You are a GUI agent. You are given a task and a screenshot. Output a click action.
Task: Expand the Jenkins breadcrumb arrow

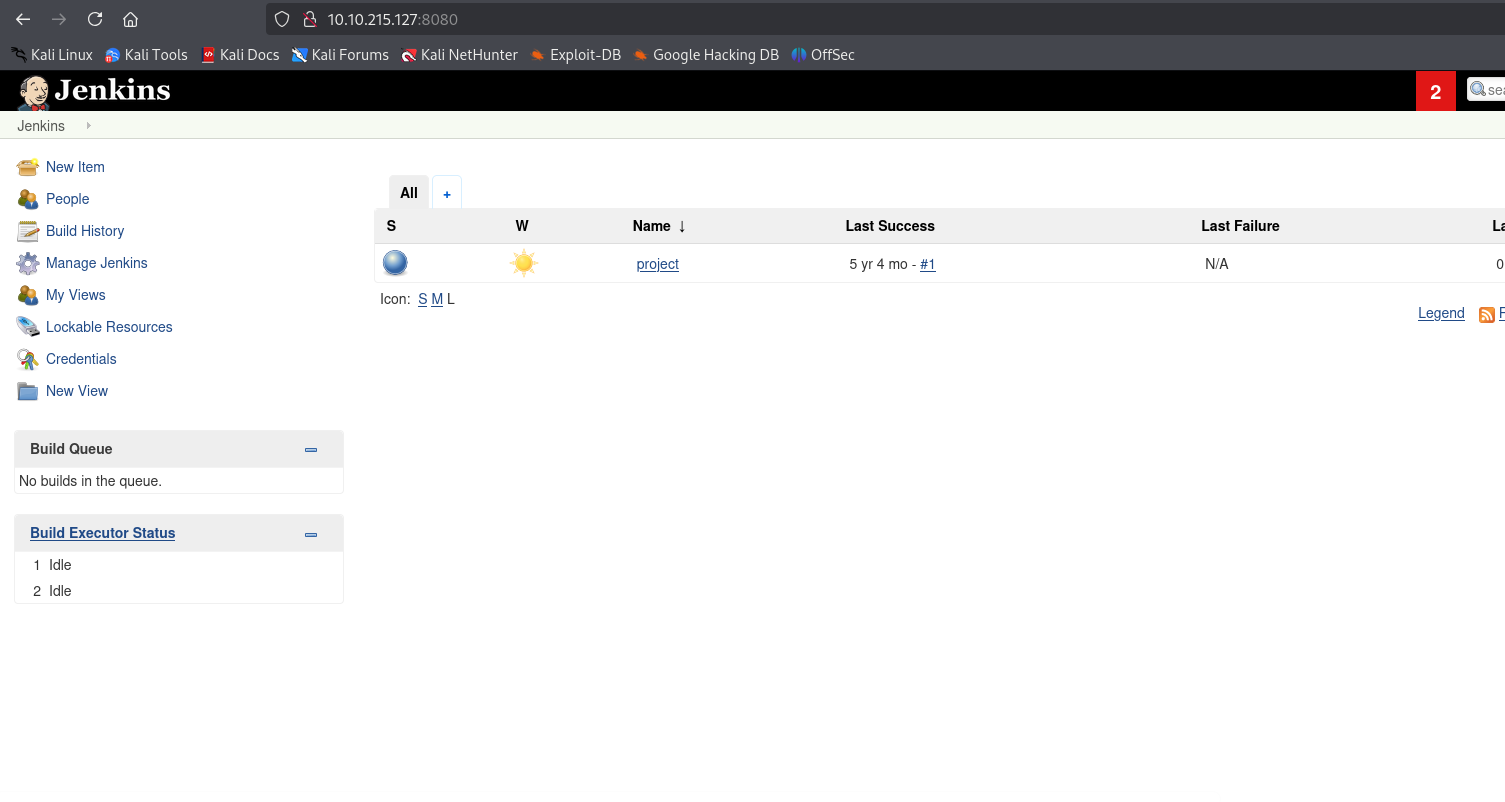(88, 126)
